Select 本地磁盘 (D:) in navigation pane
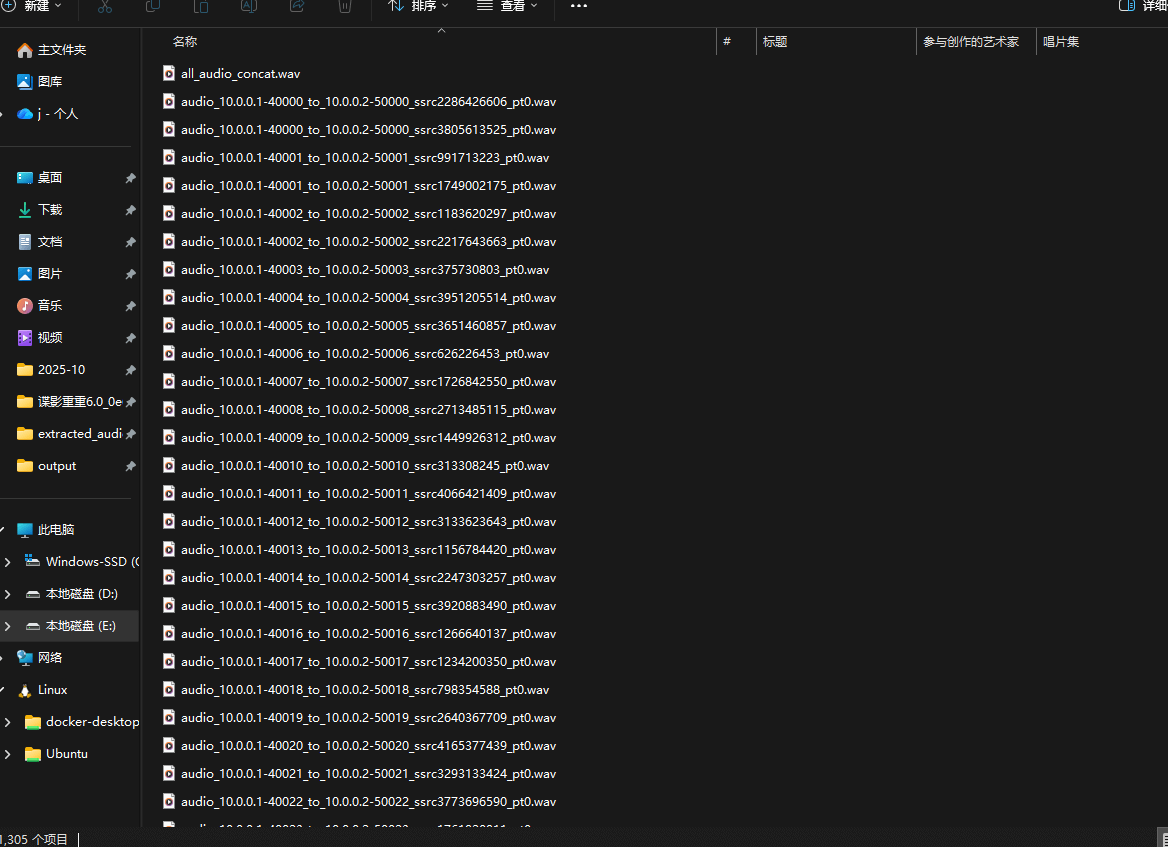The image size is (1168, 847). tap(81, 594)
